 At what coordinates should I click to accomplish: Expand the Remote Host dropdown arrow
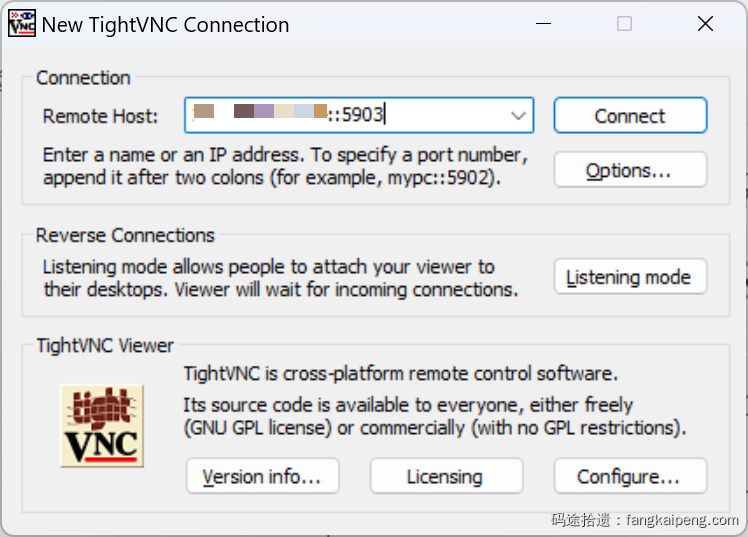pos(518,116)
